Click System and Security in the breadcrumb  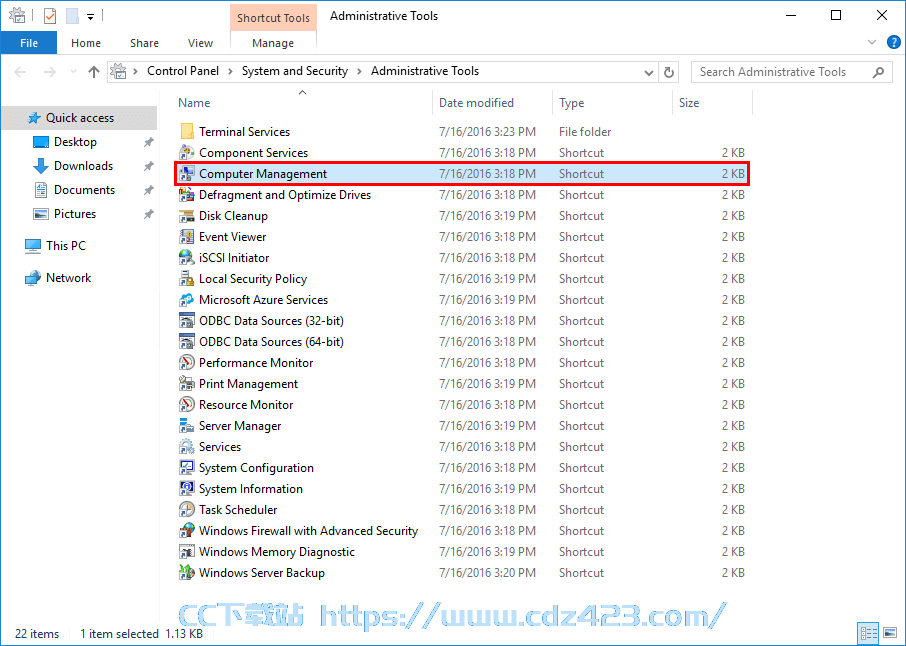(295, 71)
